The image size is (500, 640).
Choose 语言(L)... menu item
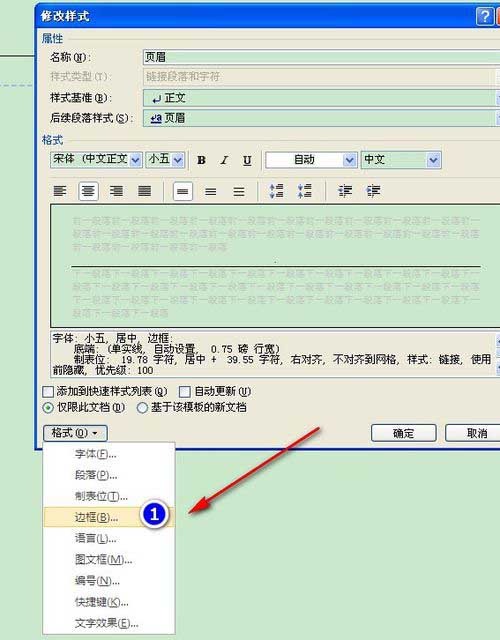(x=109, y=538)
